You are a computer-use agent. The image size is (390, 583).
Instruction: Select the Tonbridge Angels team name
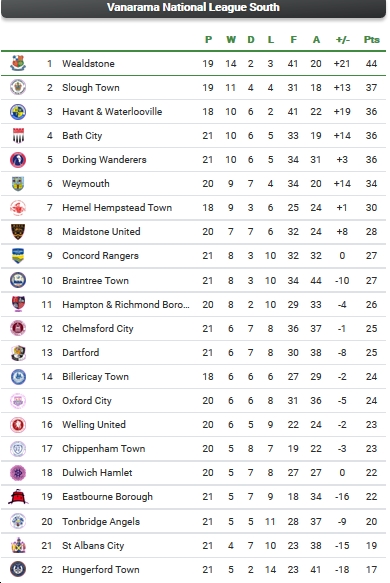(x=101, y=522)
